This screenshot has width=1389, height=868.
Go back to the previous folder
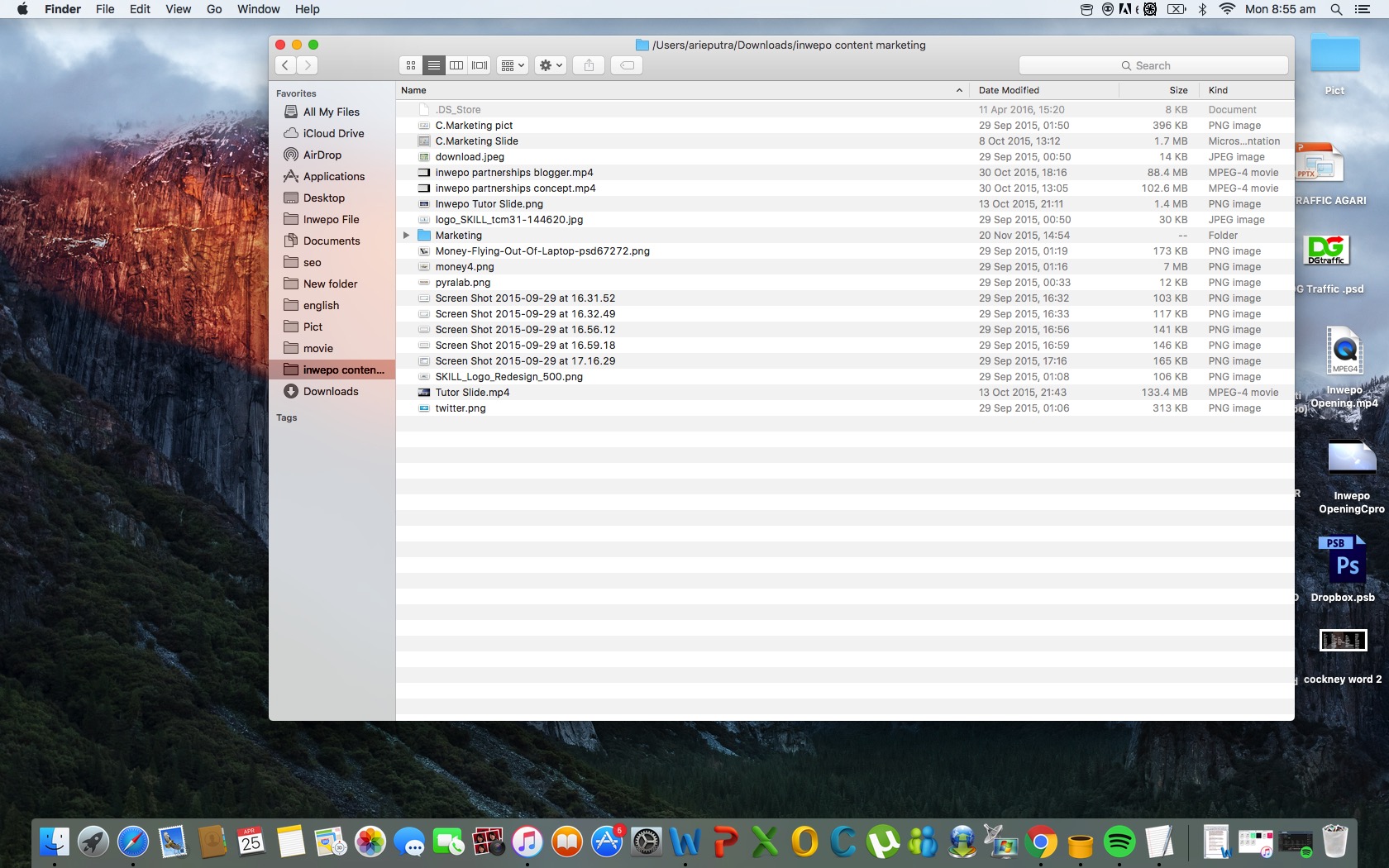click(x=285, y=65)
